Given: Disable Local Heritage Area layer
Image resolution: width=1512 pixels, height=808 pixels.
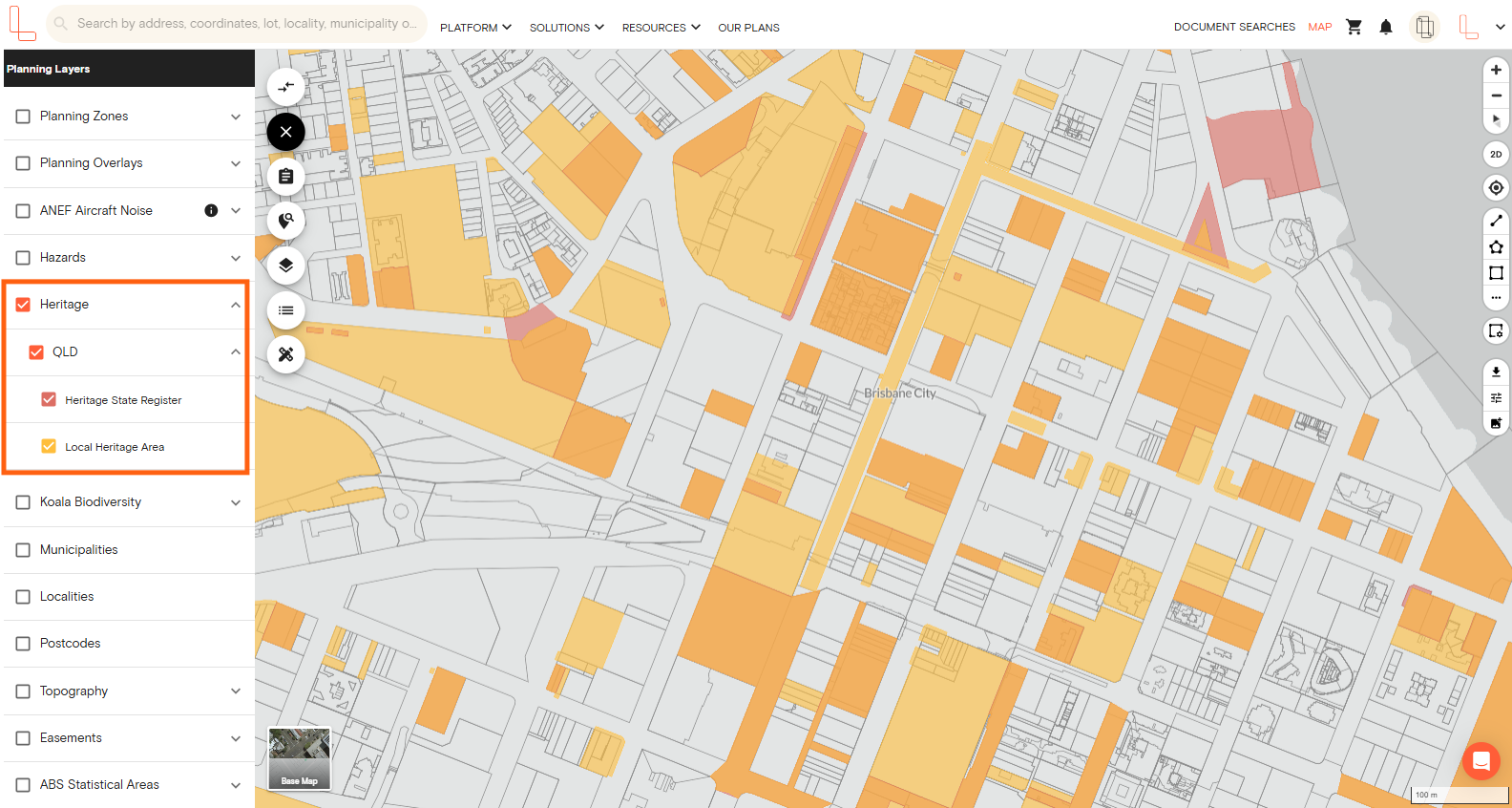Looking at the screenshot, I should click(x=49, y=446).
